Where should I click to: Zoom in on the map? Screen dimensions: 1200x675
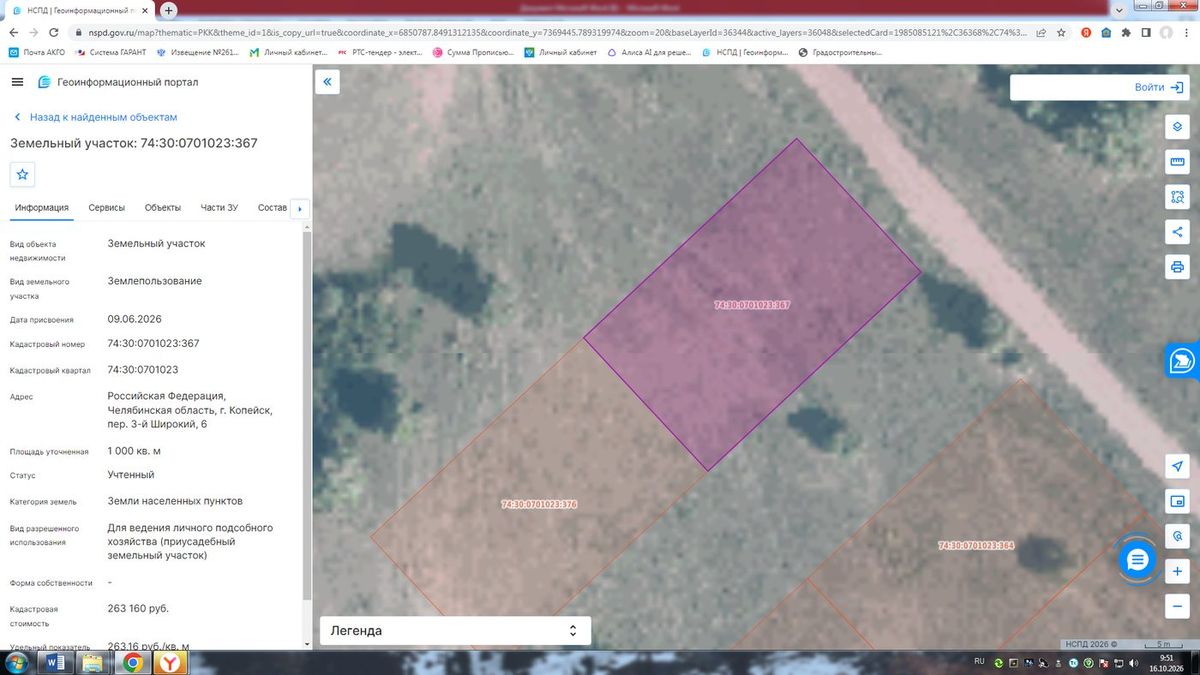[x=1177, y=571]
